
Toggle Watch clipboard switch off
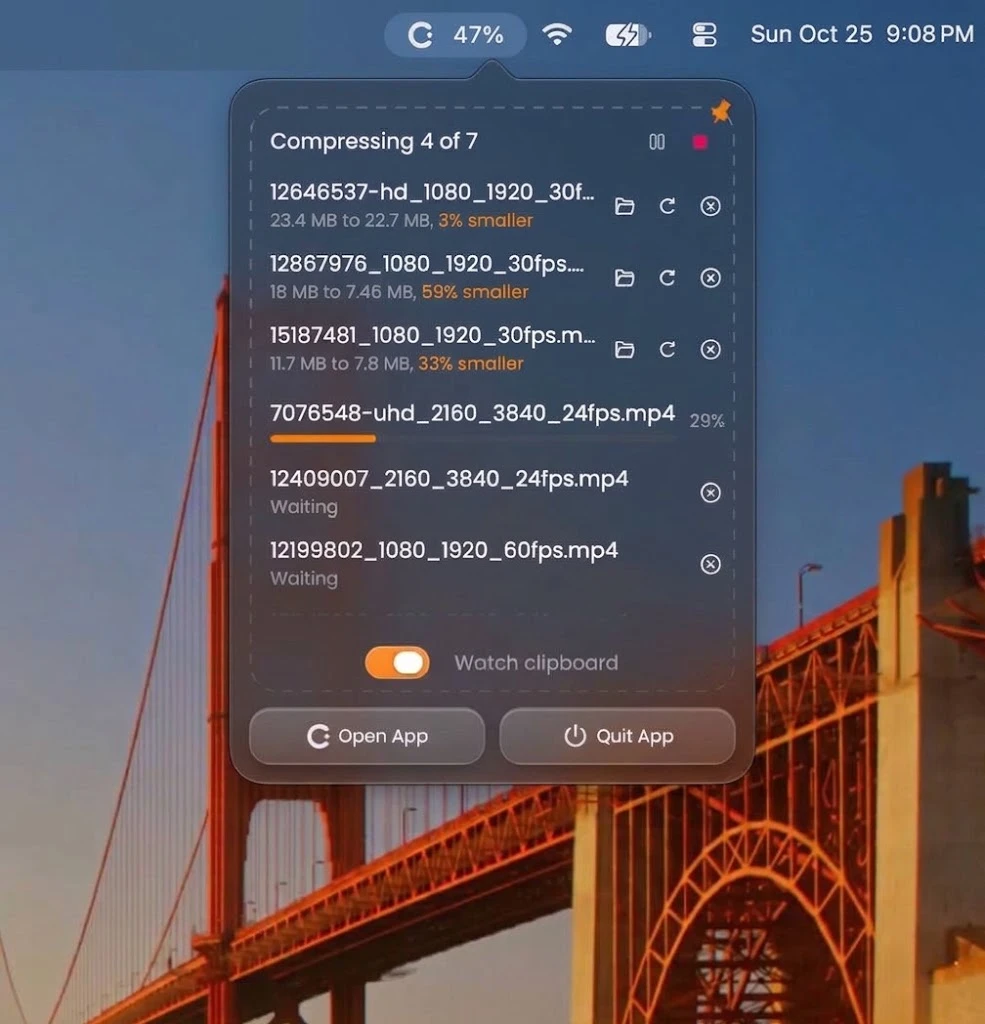[397, 663]
